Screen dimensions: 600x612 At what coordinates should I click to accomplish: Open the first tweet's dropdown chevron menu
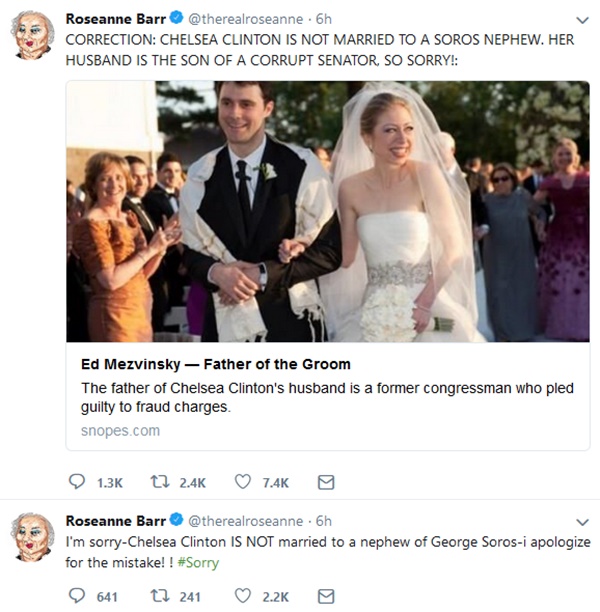point(584,19)
